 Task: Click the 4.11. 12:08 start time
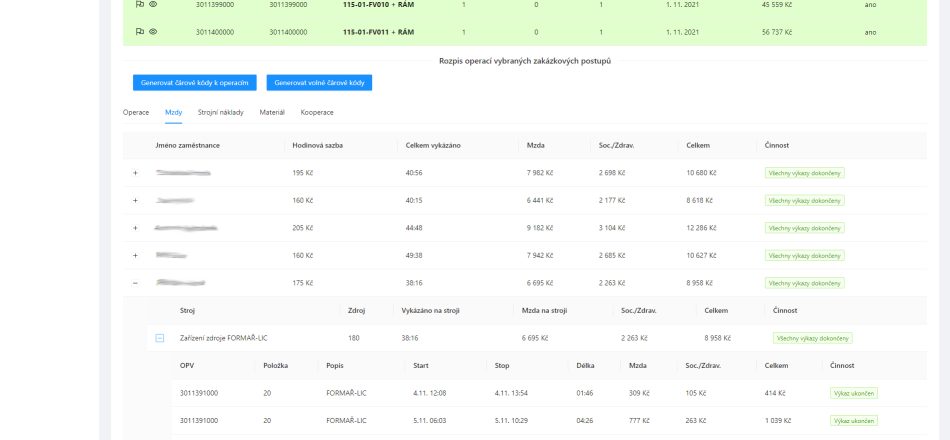(x=430, y=393)
